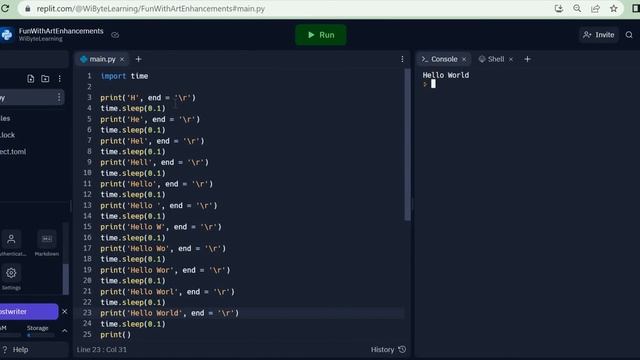Click the Ghostwriter button
640x360 pixels.
coord(29,311)
